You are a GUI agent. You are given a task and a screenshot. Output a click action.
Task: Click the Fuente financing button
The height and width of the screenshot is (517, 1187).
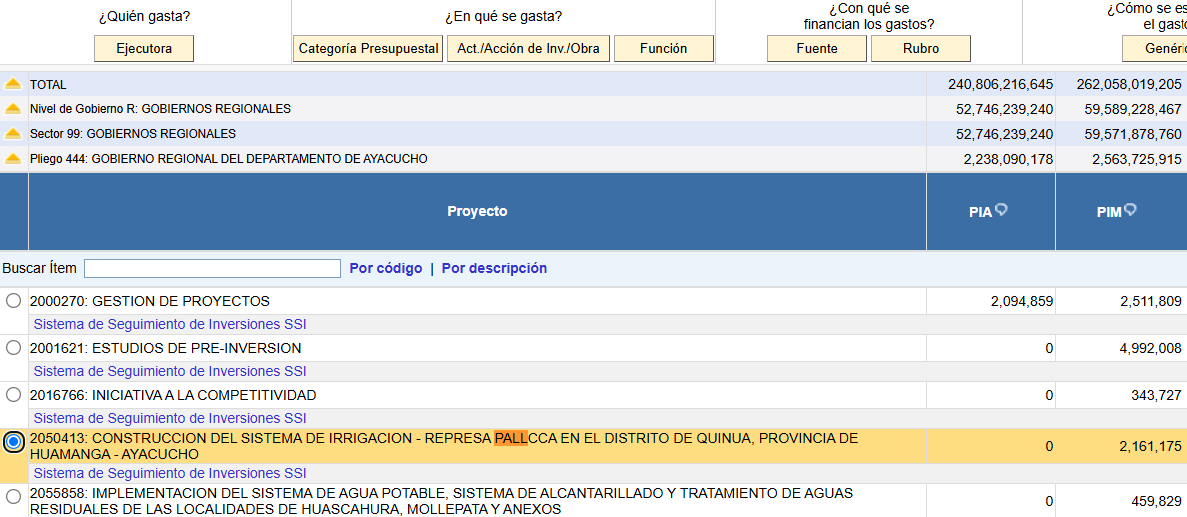pos(817,48)
